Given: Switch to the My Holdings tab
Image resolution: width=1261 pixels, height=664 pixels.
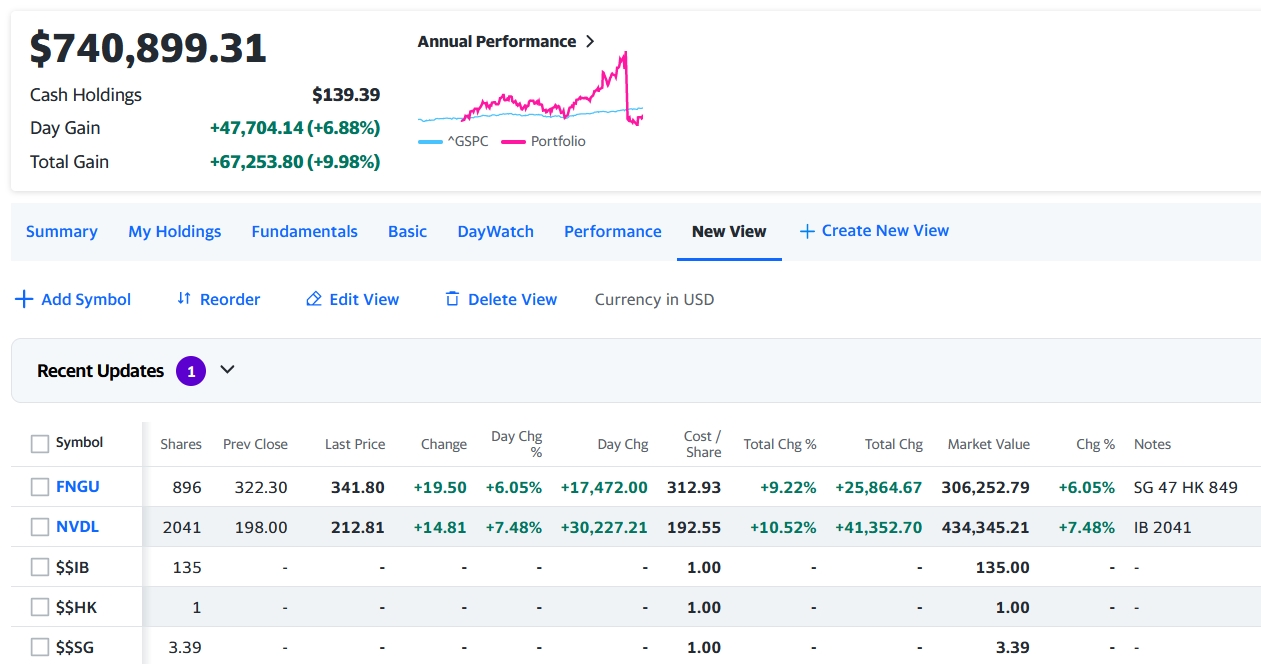Looking at the screenshot, I should 175,231.
